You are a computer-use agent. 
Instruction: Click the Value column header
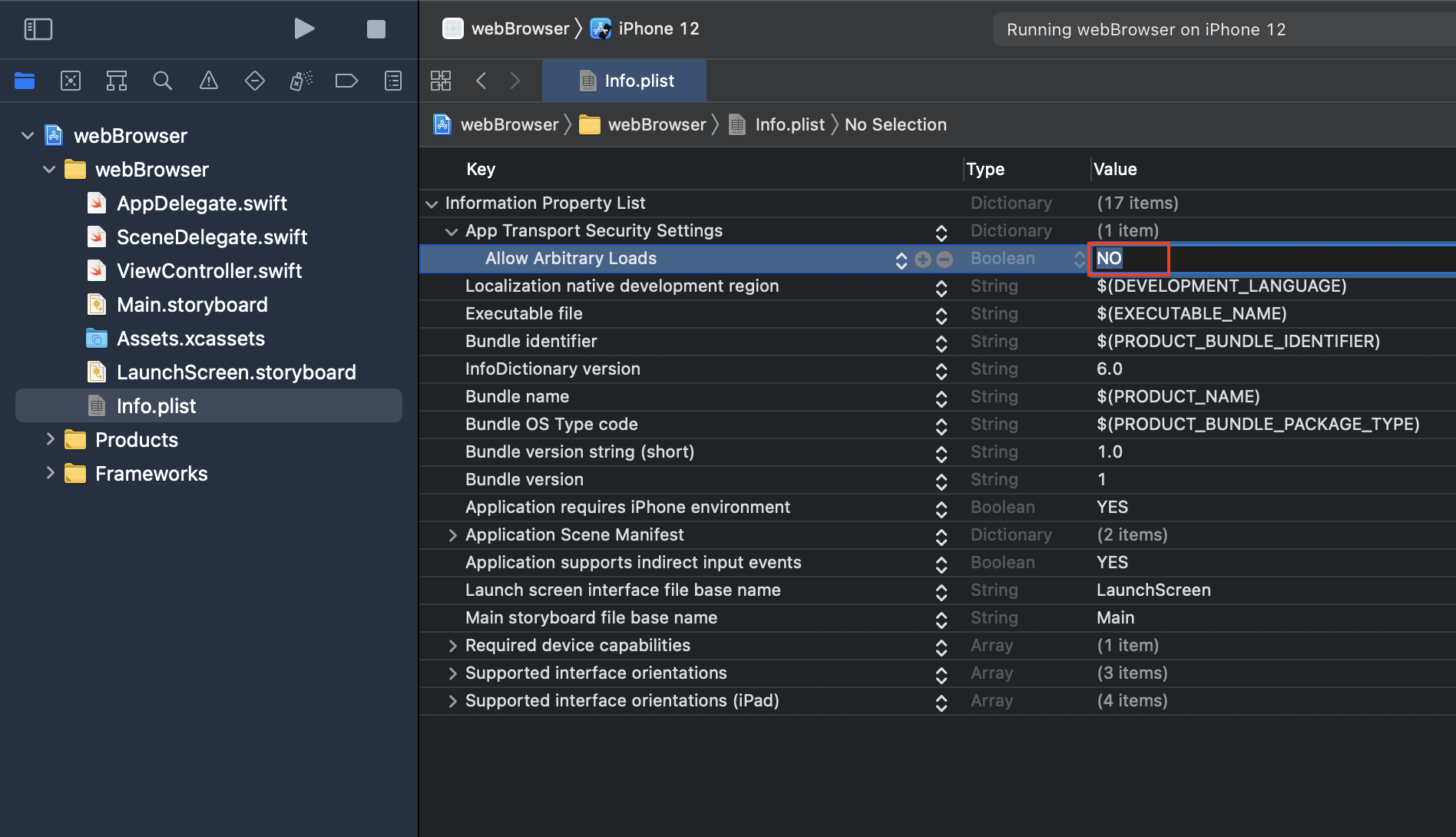pyautogui.click(x=1115, y=169)
